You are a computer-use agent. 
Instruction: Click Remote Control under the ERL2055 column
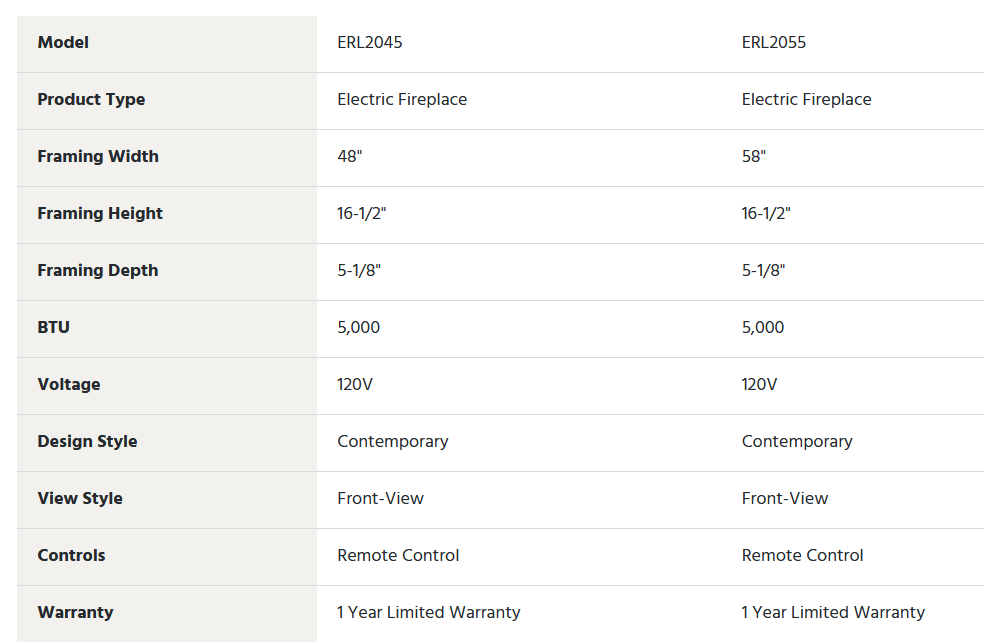[803, 555]
